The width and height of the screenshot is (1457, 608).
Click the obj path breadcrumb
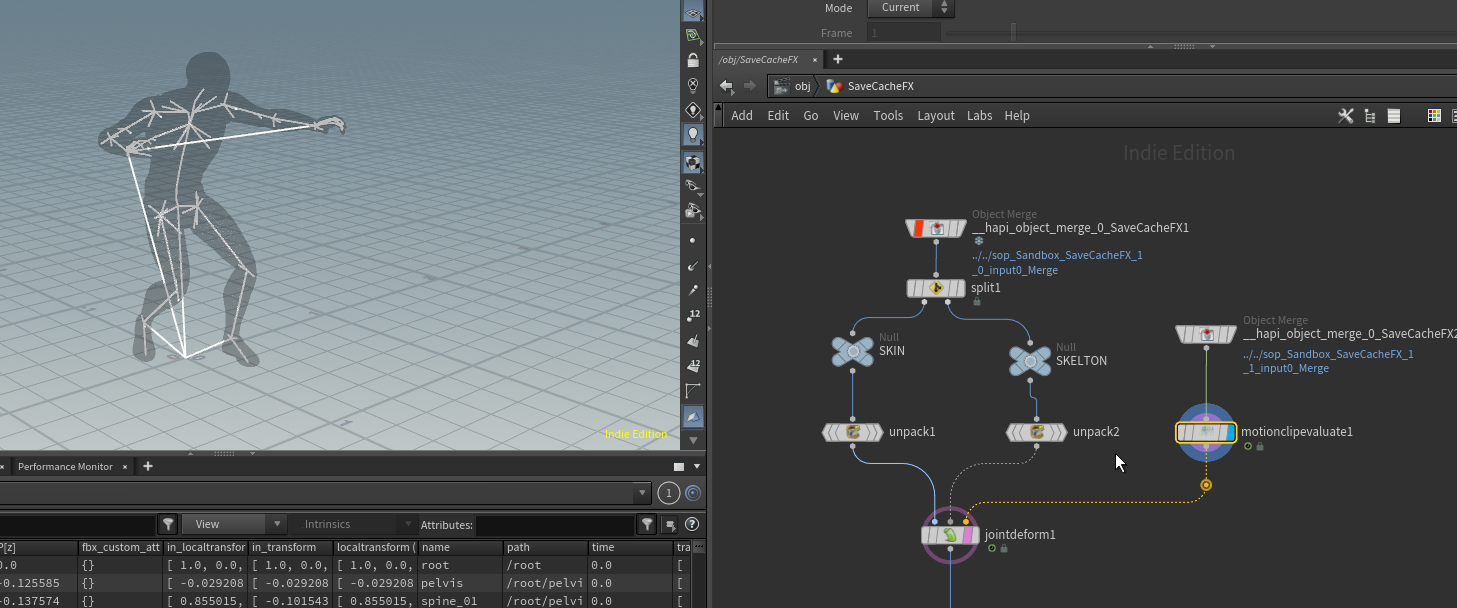[x=802, y=86]
